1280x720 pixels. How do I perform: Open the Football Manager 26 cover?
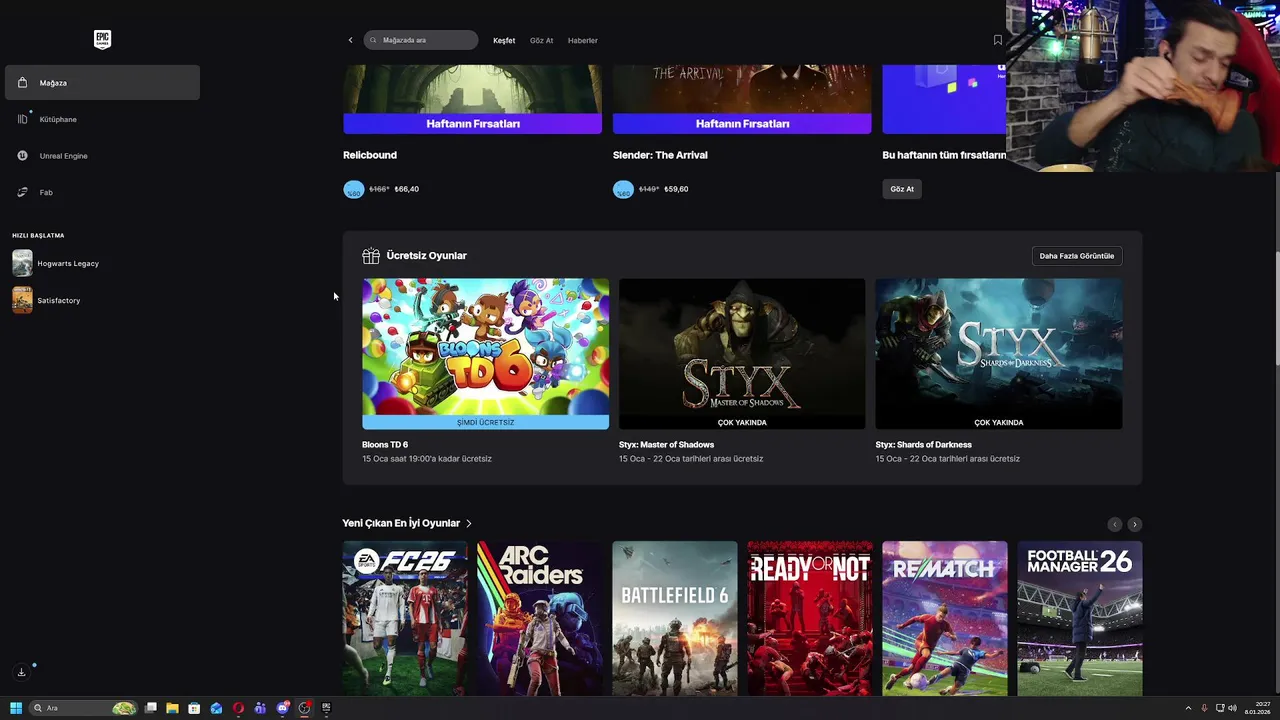coord(1080,618)
